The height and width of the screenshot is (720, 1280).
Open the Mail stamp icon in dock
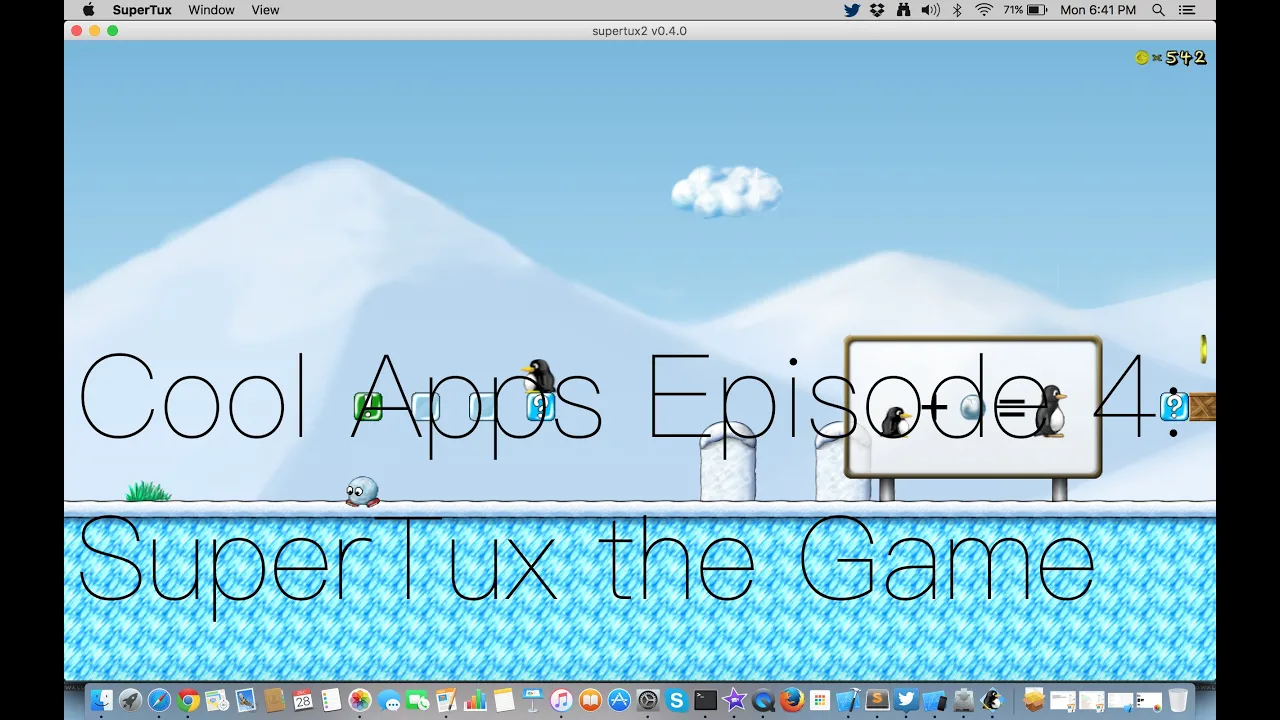[x=245, y=700]
